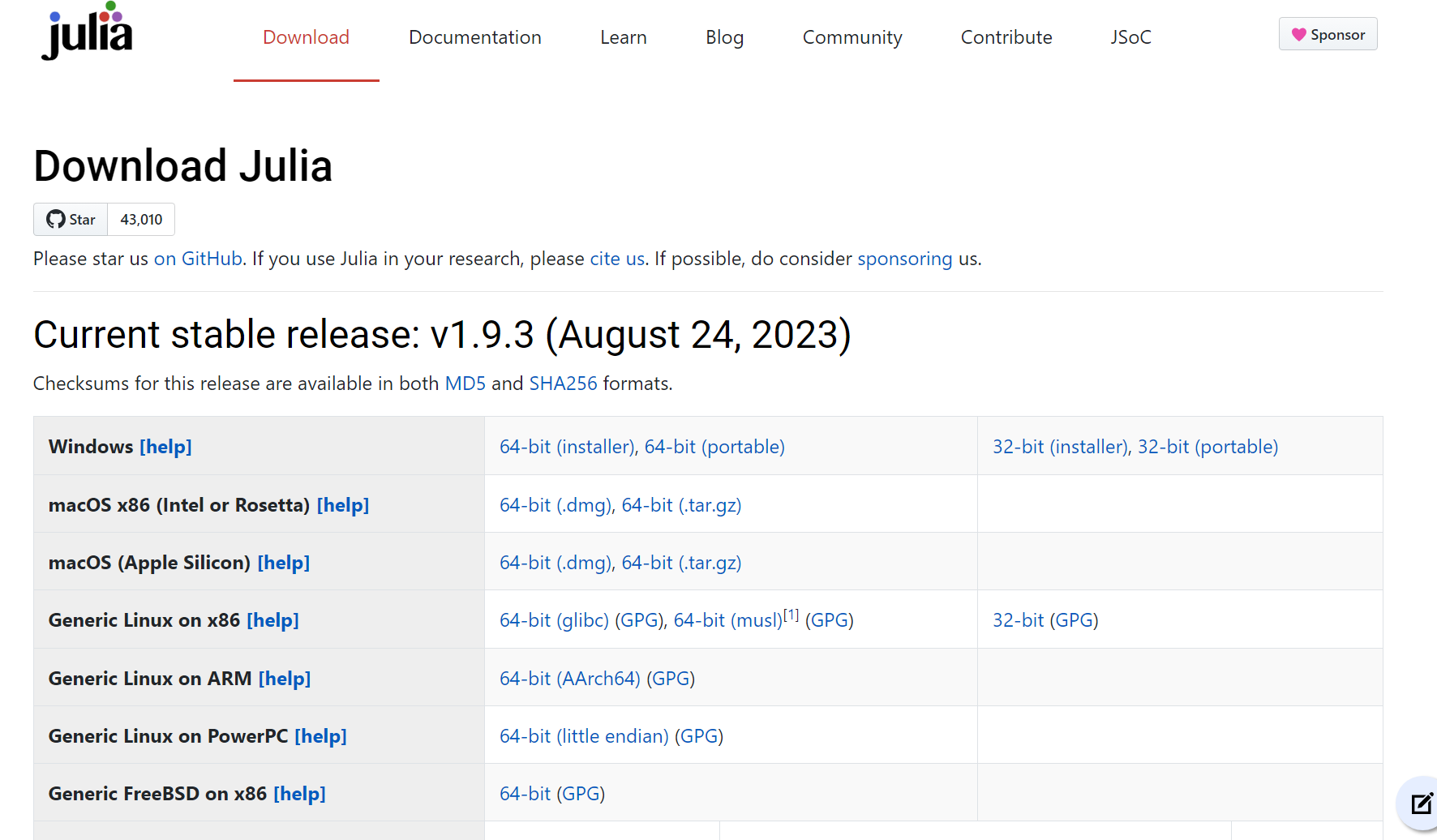This screenshot has width=1437, height=840.
Task: Open Generic Linux on PowerPC [help]
Action: click(x=320, y=736)
